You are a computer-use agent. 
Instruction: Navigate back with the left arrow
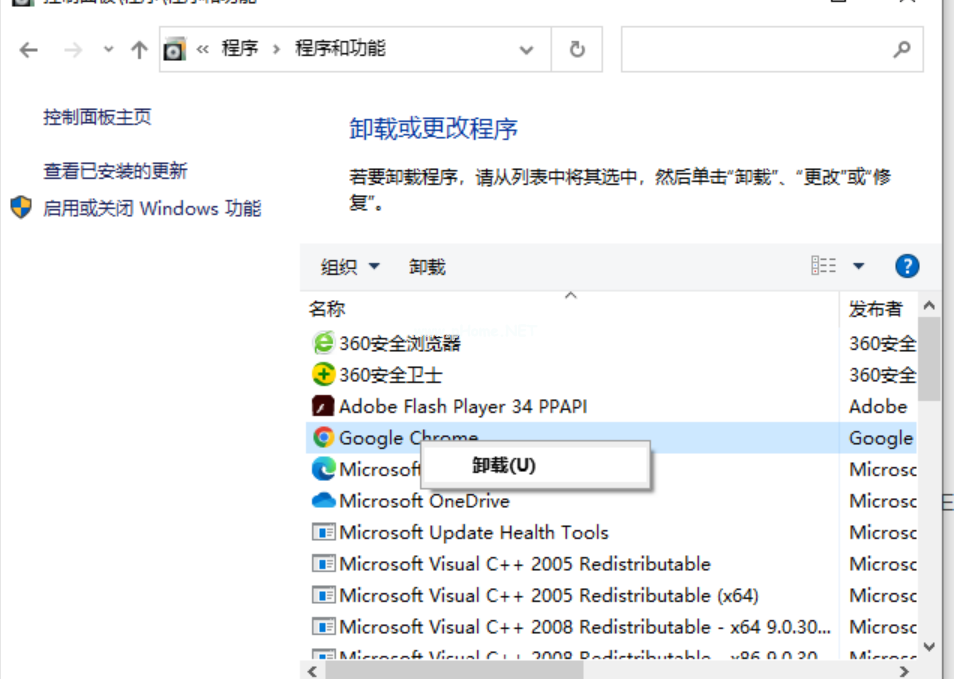click(29, 50)
